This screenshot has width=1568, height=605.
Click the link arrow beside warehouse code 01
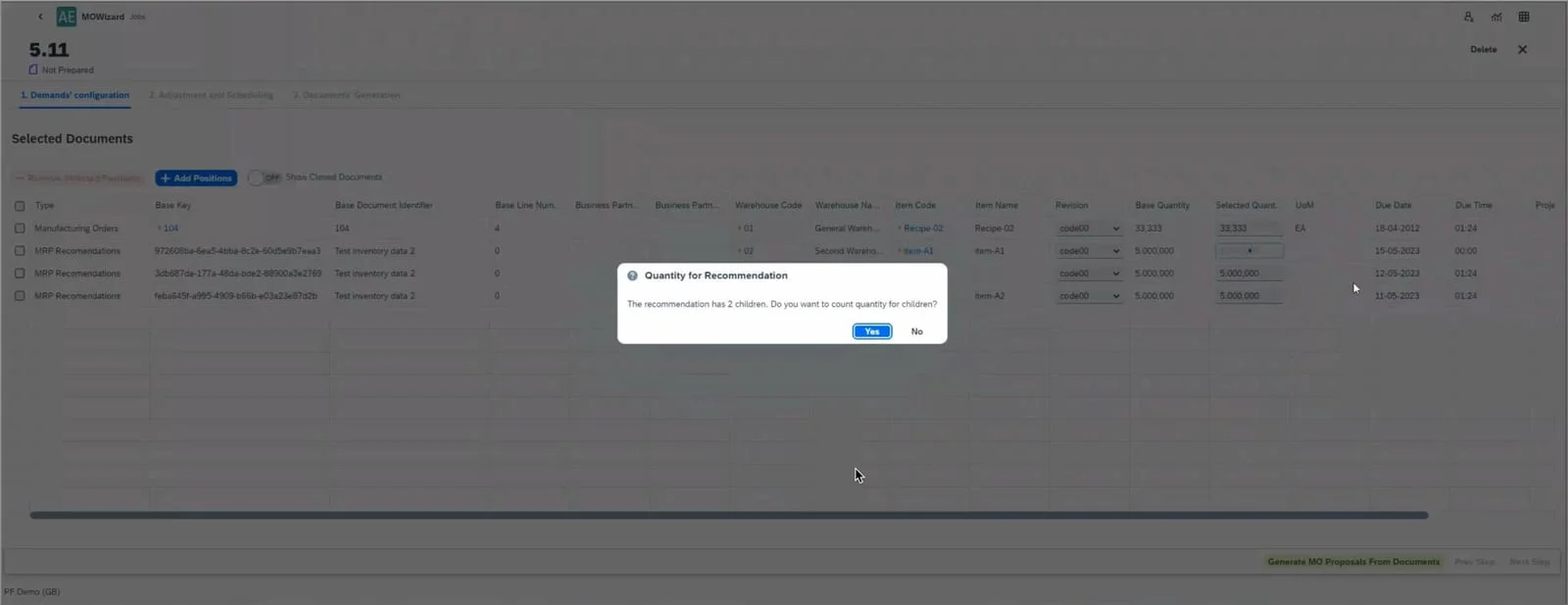tap(739, 228)
